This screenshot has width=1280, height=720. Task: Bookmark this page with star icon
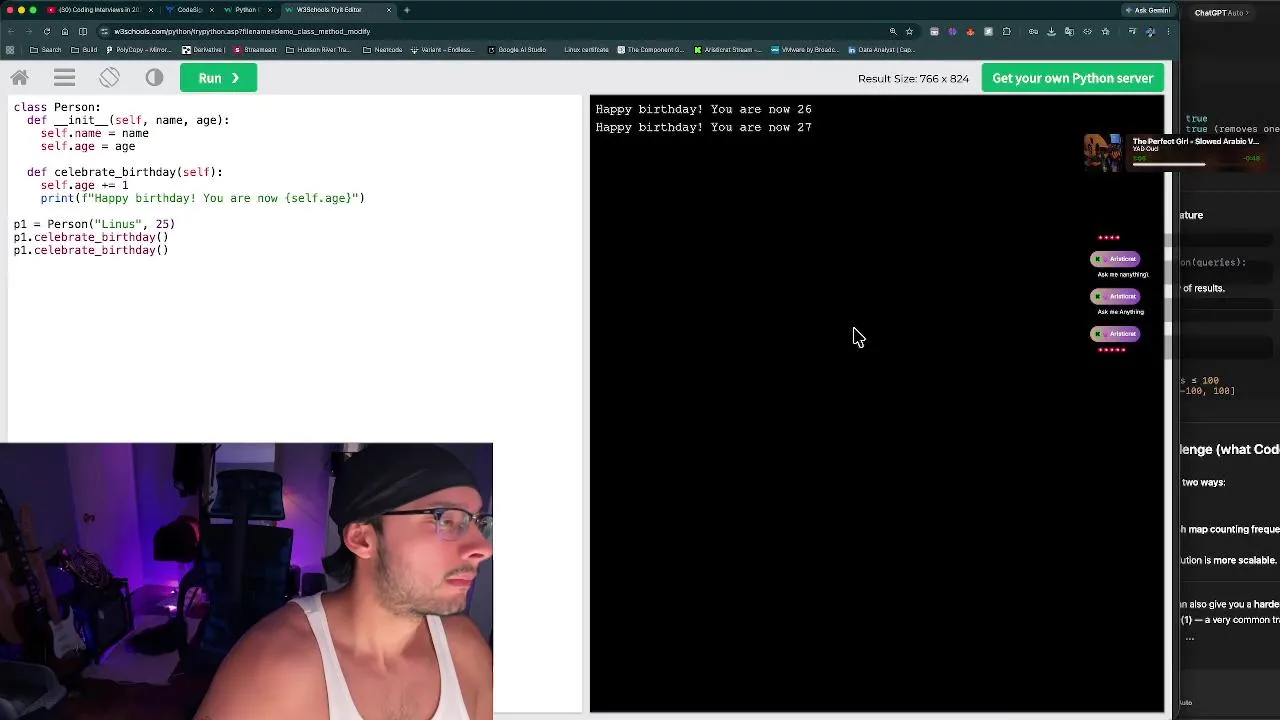pos(909,31)
